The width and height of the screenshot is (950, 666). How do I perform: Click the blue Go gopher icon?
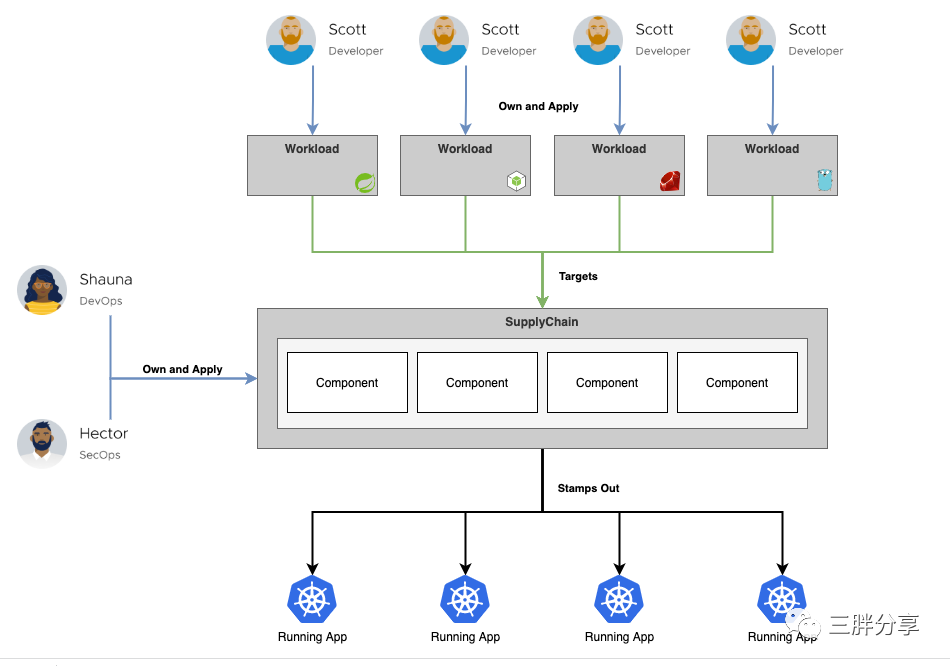pyautogui.click(x=825, y=180)
